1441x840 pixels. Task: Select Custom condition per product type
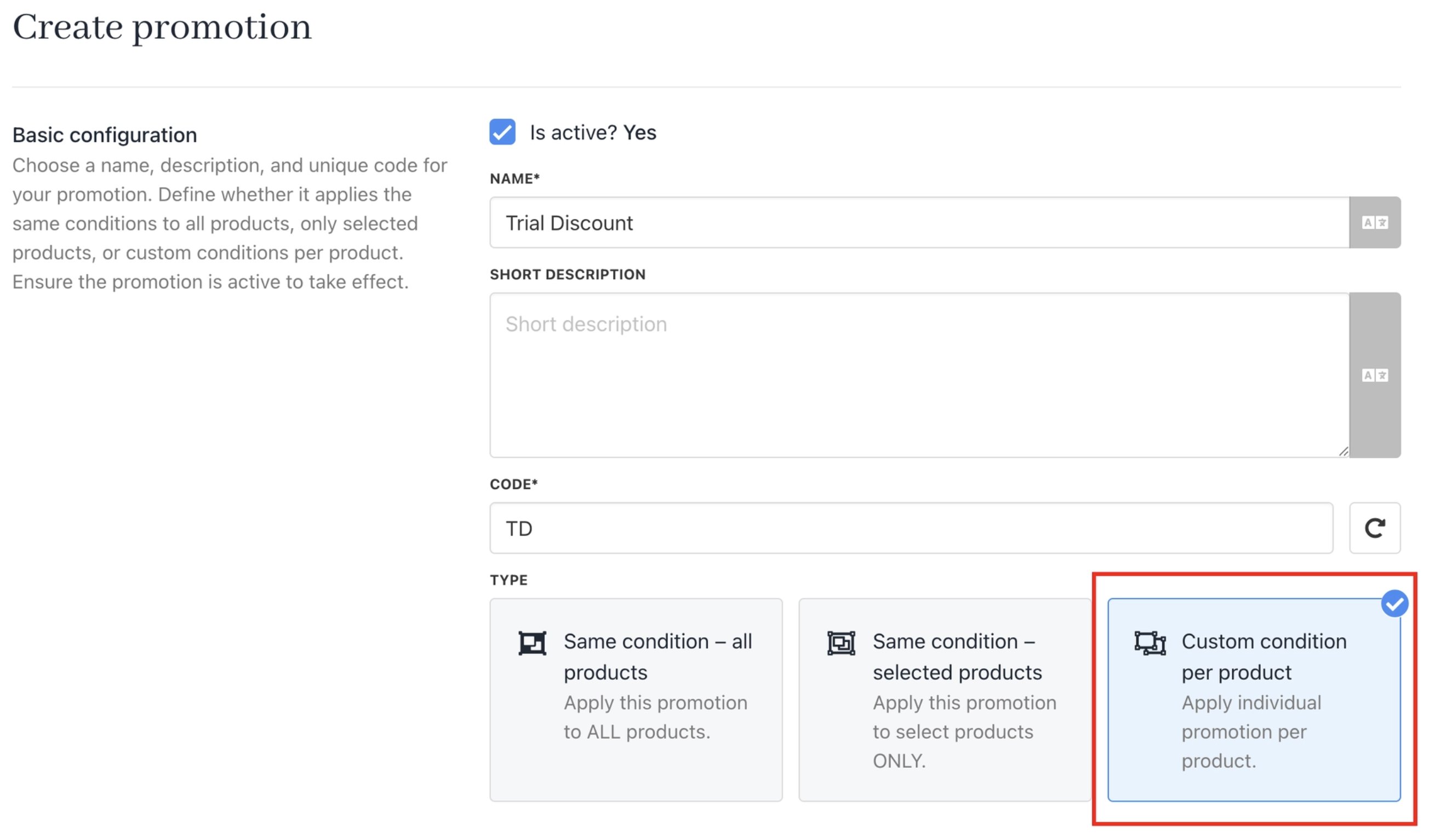click(1254, 700)
